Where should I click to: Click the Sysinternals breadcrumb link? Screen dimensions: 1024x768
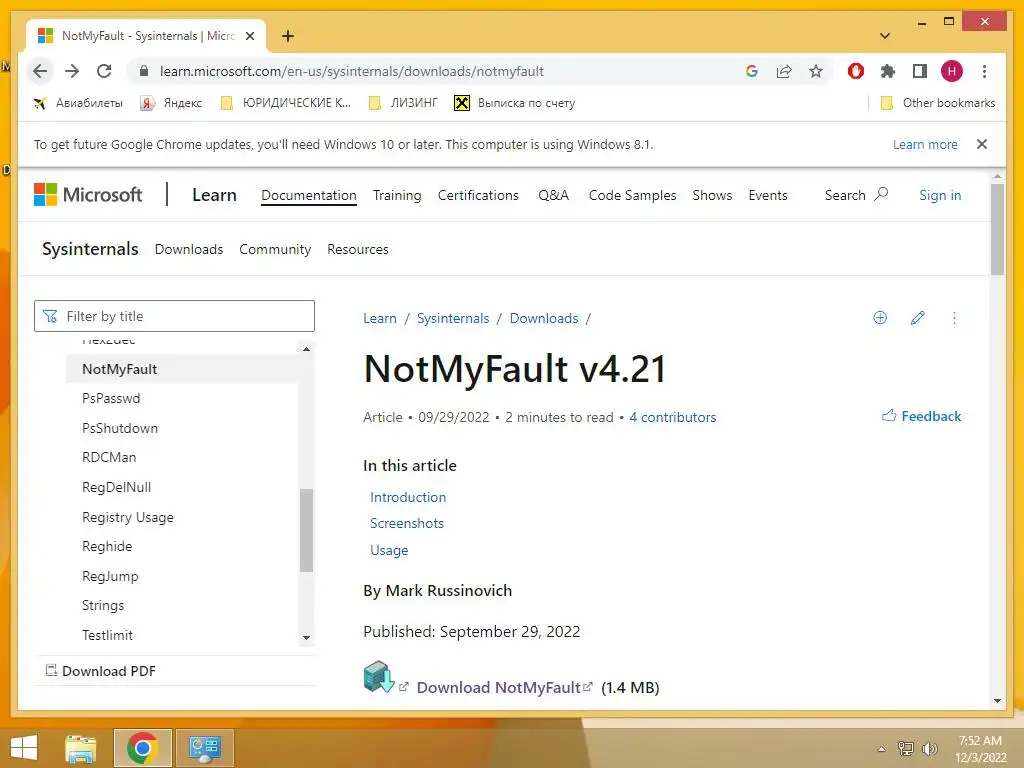coord(453,318)
